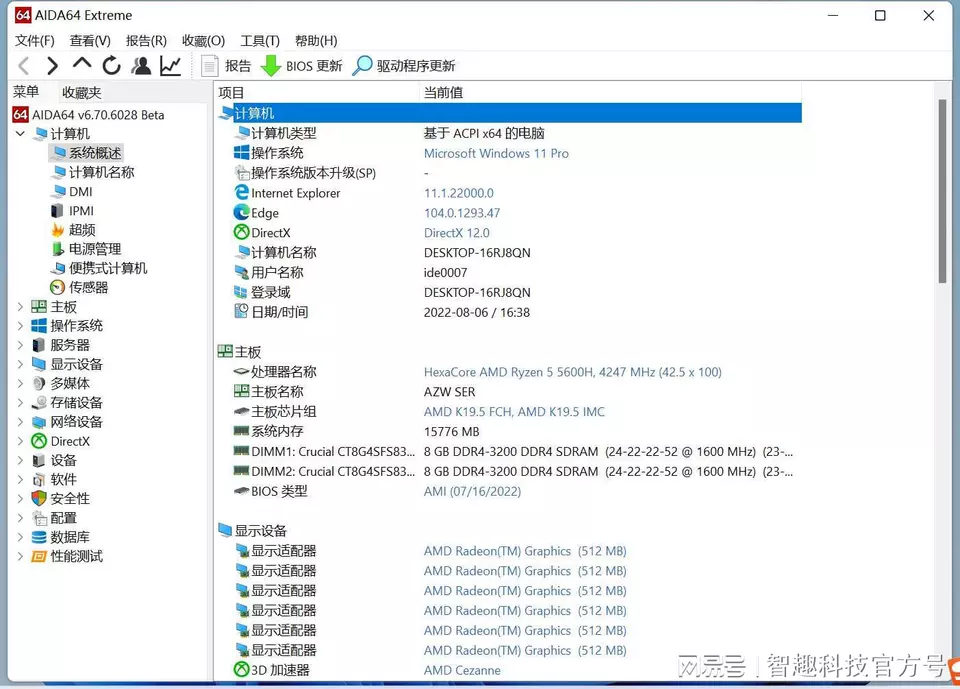Viewport: 960px width, 689px height.
Task: Select 传感器 sensor in the tree
Action: click(80, 287)
